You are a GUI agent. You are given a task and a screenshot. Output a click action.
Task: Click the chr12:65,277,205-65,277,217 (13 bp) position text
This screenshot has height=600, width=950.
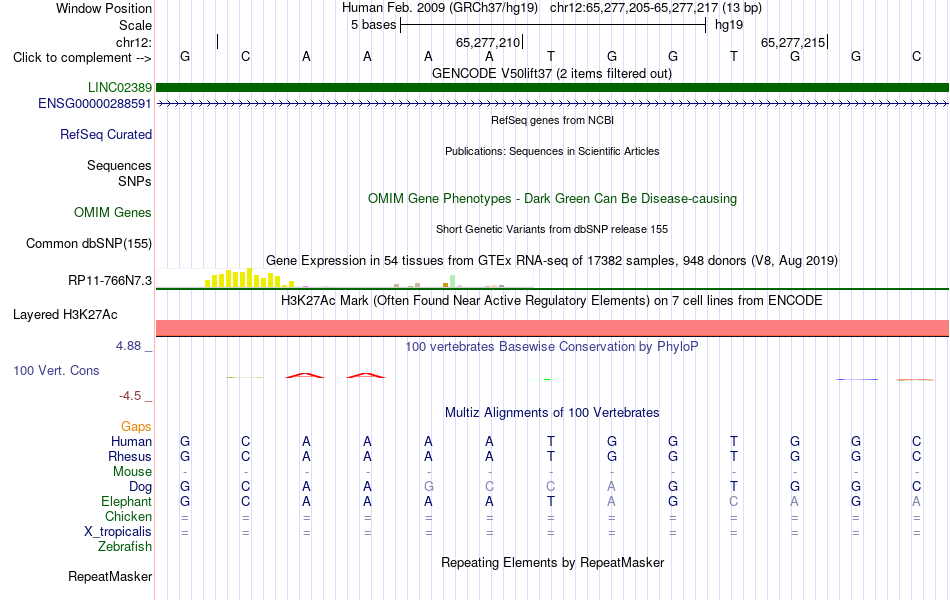656,8
